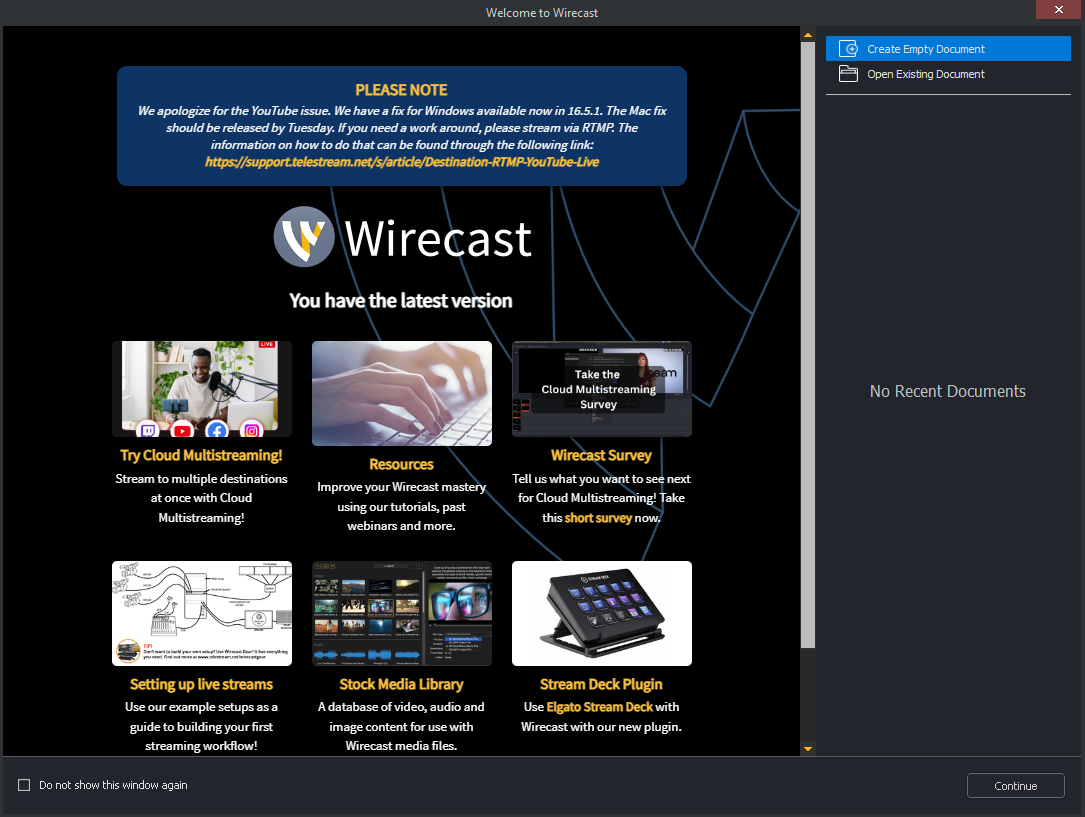Viewport: 1085px width, 817px height.
Task: Click the scroll up arrow
Action: tap(808, 35)
